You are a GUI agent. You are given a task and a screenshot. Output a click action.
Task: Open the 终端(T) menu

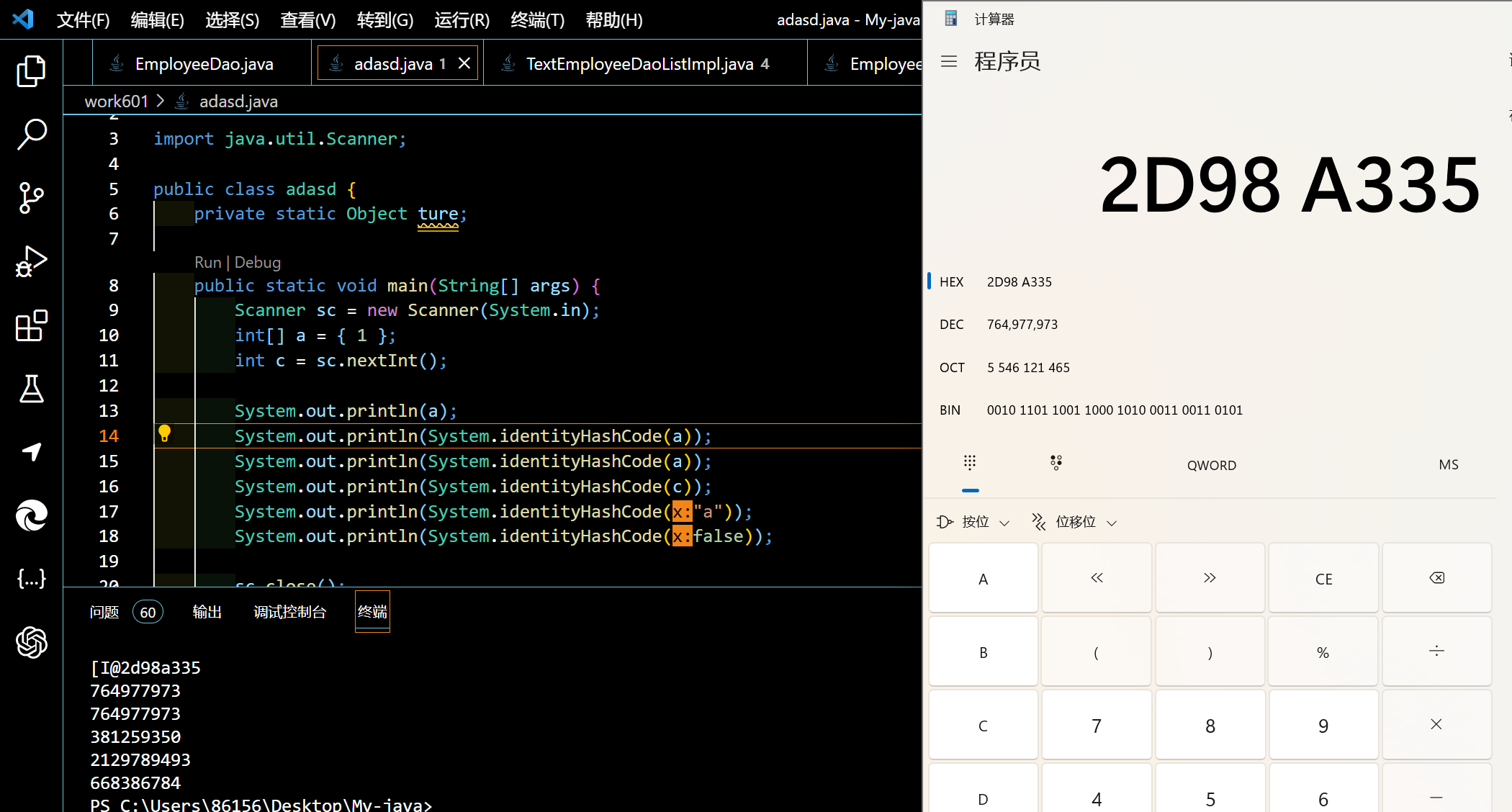538,19
